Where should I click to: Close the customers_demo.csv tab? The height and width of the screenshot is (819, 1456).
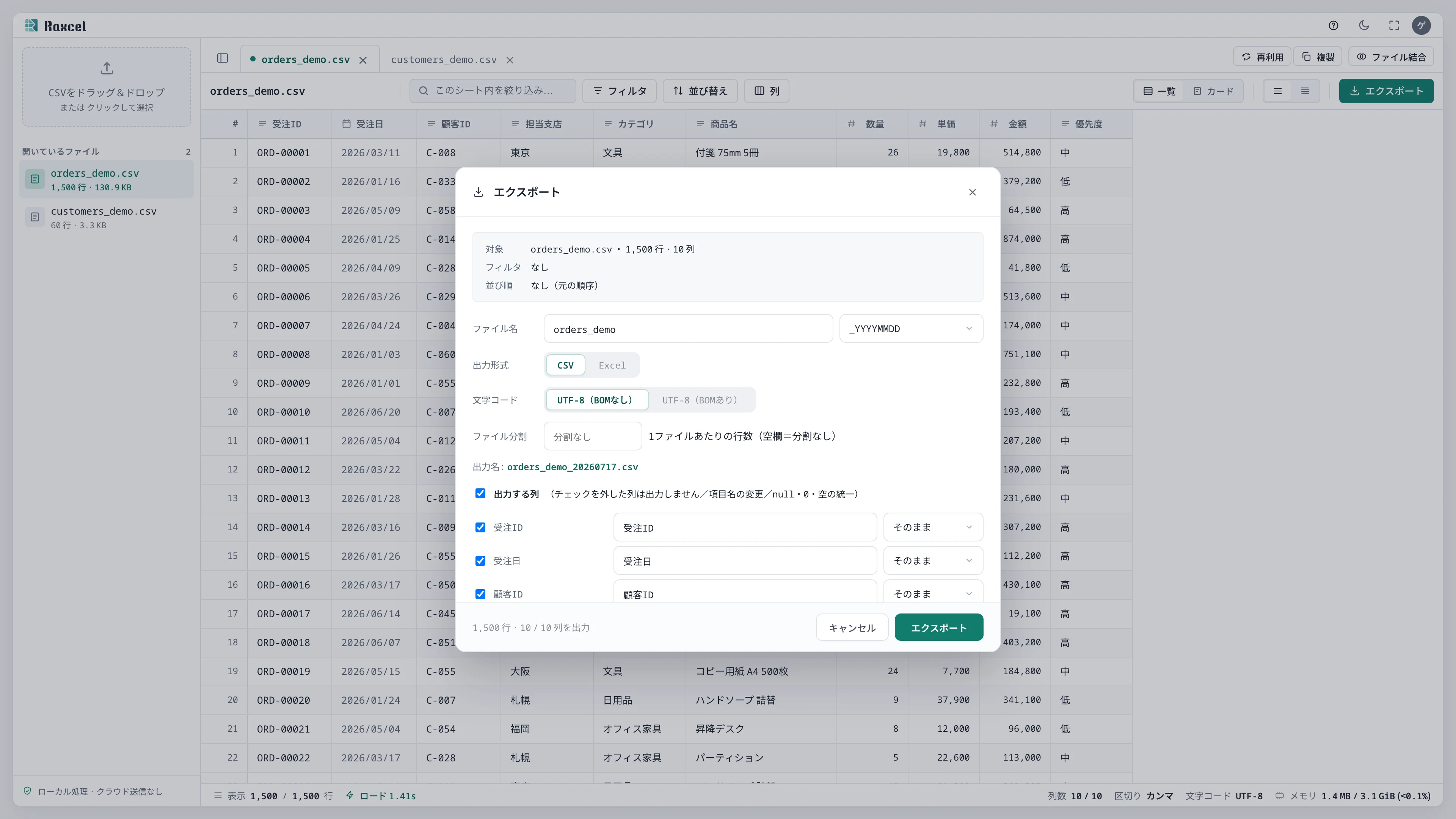pos(510,60)
